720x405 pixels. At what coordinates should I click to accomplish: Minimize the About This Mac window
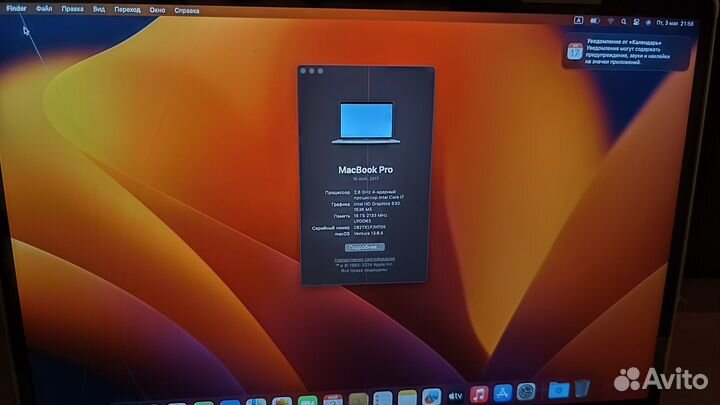click(x=312, y=71)
